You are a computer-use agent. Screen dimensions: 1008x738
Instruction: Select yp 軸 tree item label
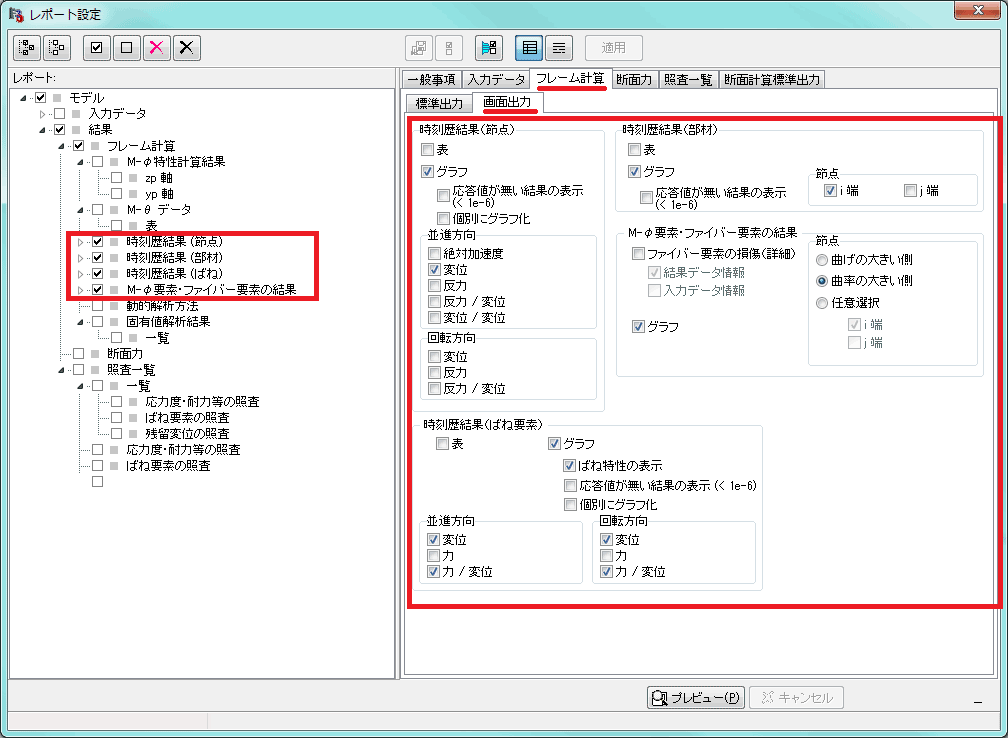[159, 194]
